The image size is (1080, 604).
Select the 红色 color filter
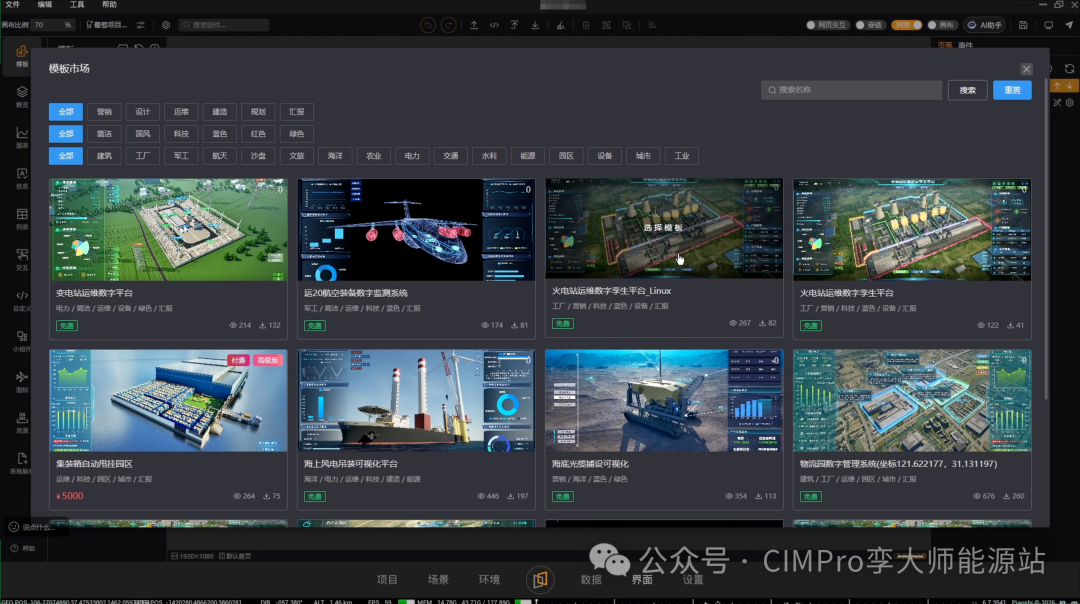(x=258, y=134)
